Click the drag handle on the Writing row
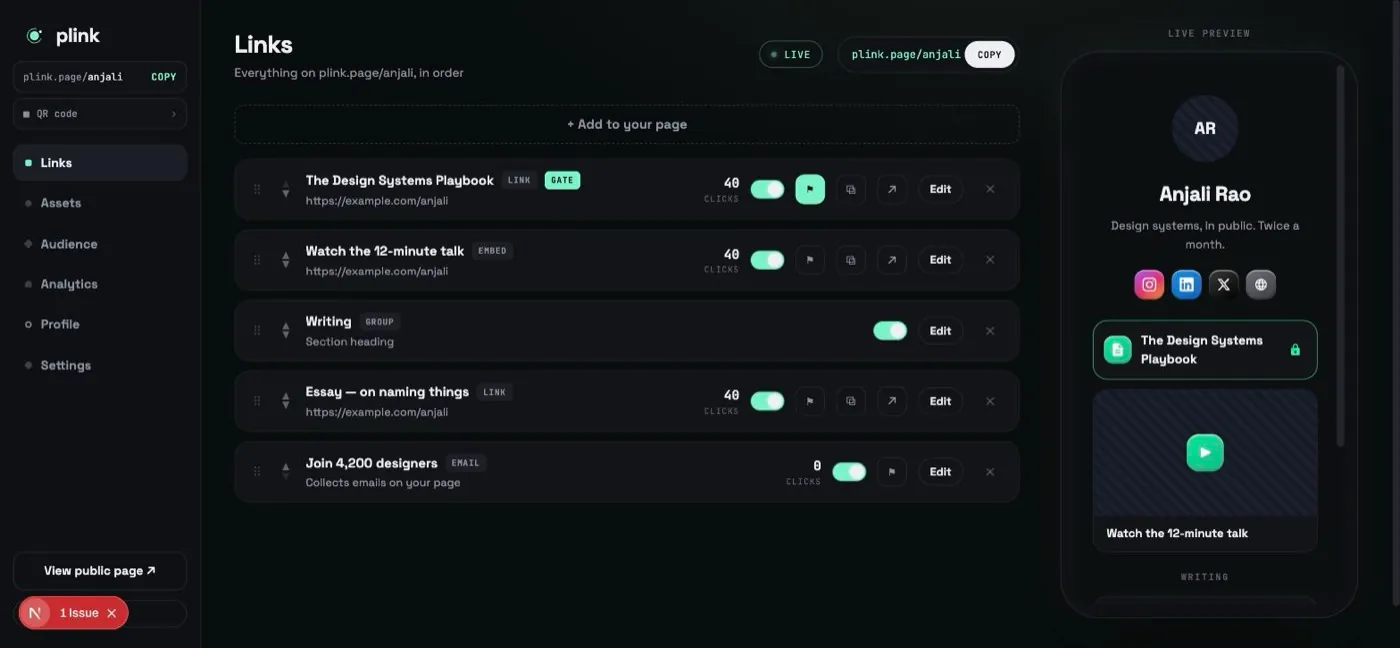Image resolution: width=1400 pixels, height=648 pixels. pos(257,330)
